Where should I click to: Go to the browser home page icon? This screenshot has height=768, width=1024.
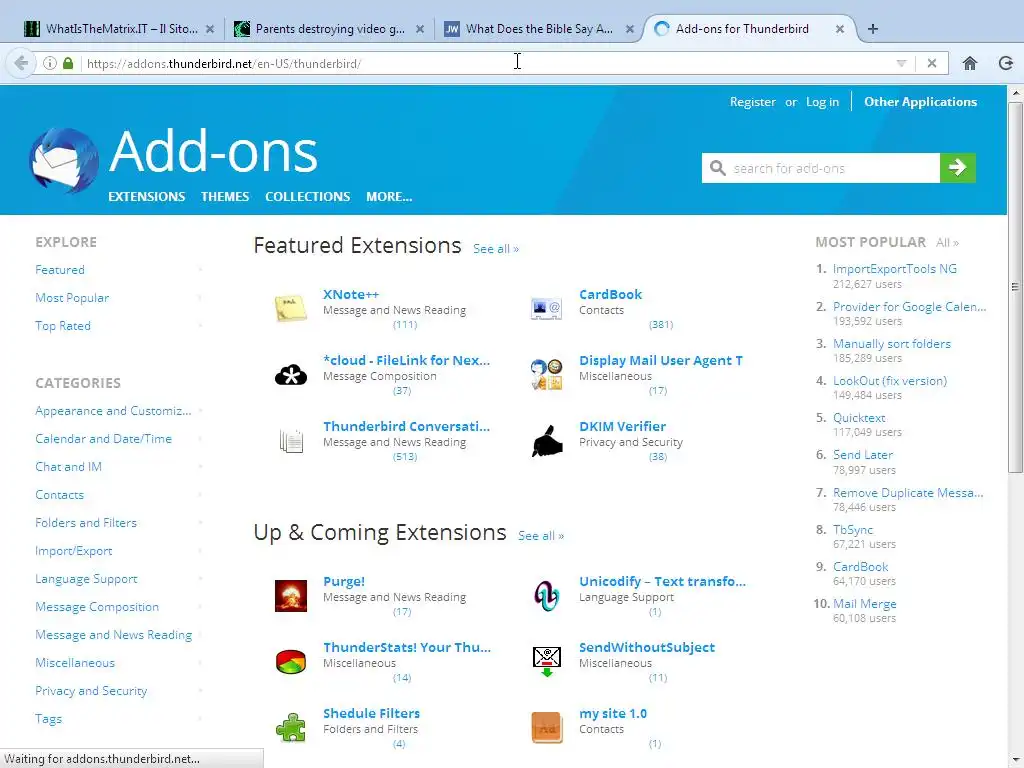click(970, 63)
